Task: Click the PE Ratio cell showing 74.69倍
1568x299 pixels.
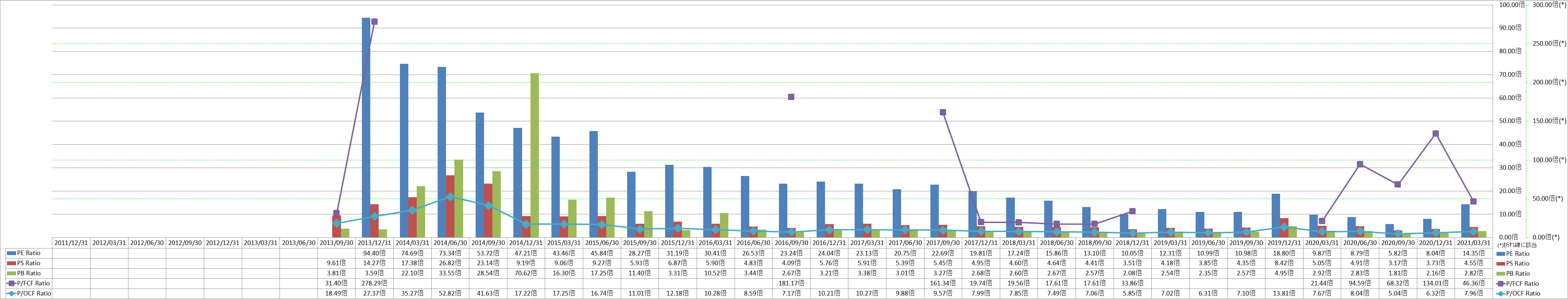Action: [413, 253]
